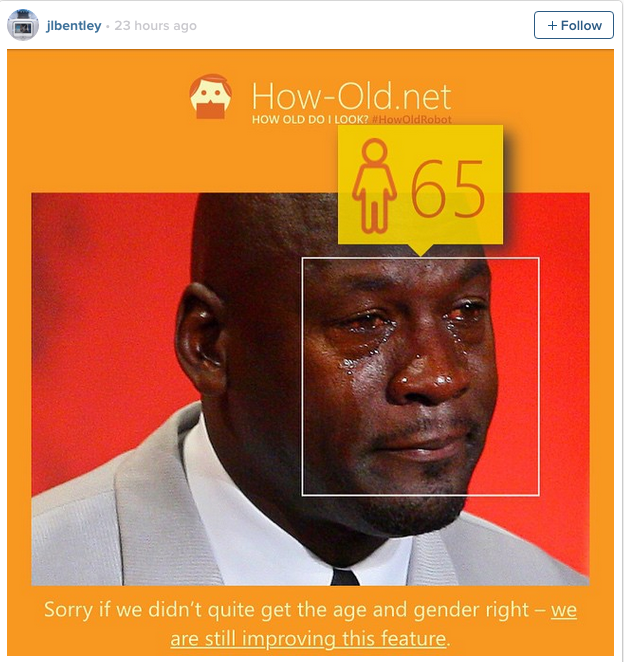Click the gender figure icon in age tag
This screenshot has width=624, height=662.
(x=374, y=186)
